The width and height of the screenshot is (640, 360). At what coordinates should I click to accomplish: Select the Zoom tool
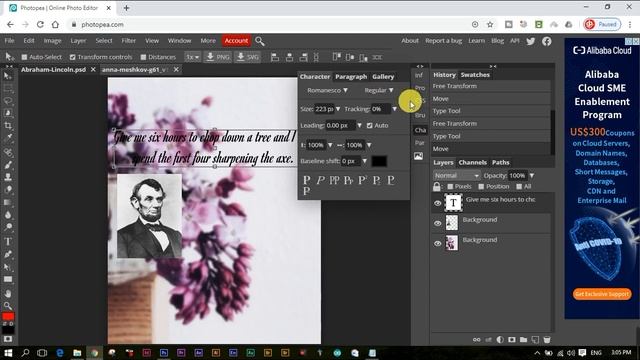(x=8, y=305)
